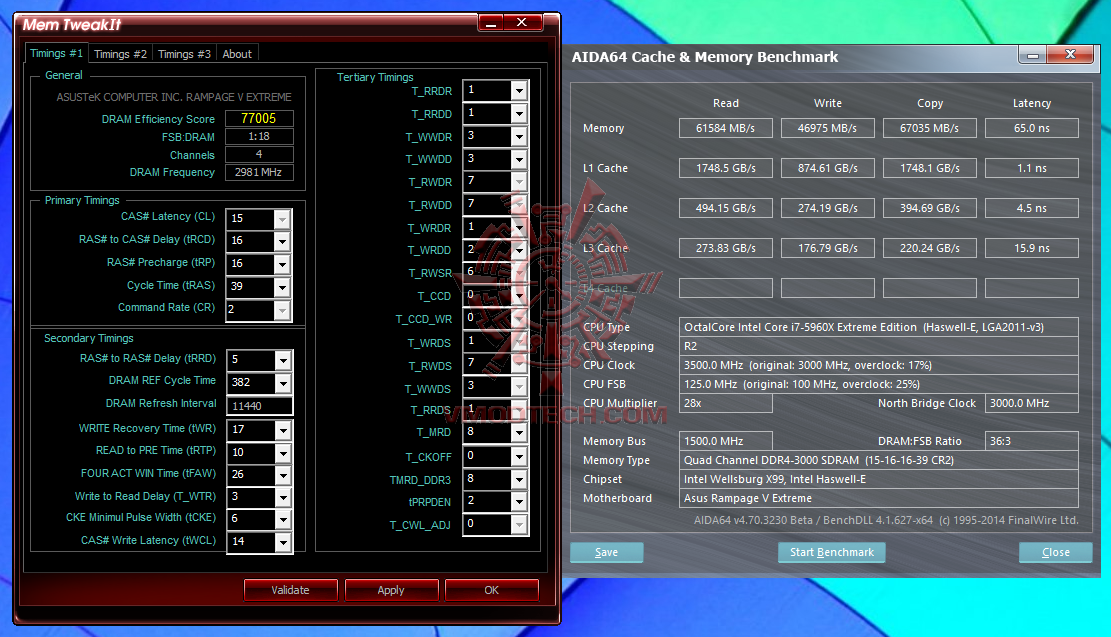
Task: Click the Apply button
Action: [x=391, y=590]
